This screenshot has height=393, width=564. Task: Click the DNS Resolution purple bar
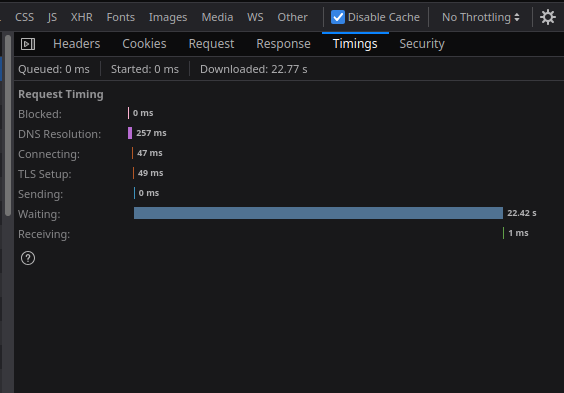pyautogui.click(x=130, y=133)
